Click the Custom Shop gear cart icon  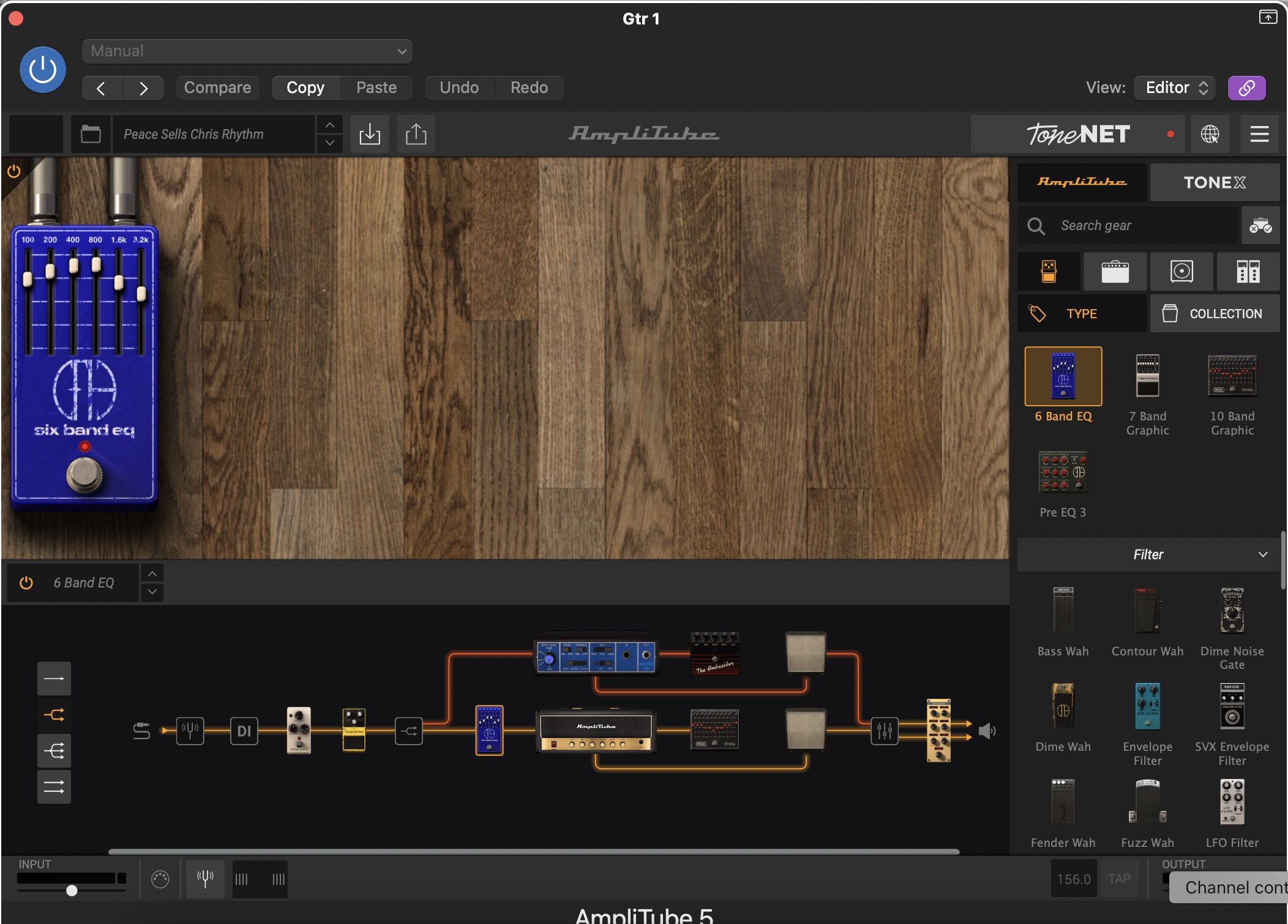pos(1260,226)
